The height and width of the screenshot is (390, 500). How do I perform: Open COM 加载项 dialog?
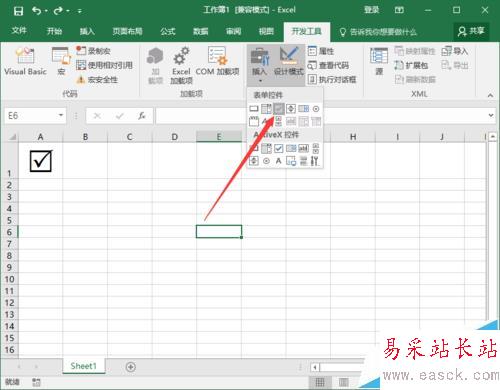tap(217, 61)
